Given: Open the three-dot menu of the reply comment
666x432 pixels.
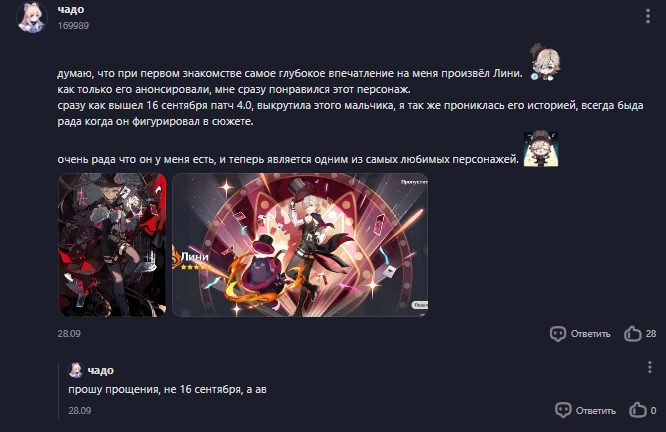Looking at the screenshot, I should [649, 367].
